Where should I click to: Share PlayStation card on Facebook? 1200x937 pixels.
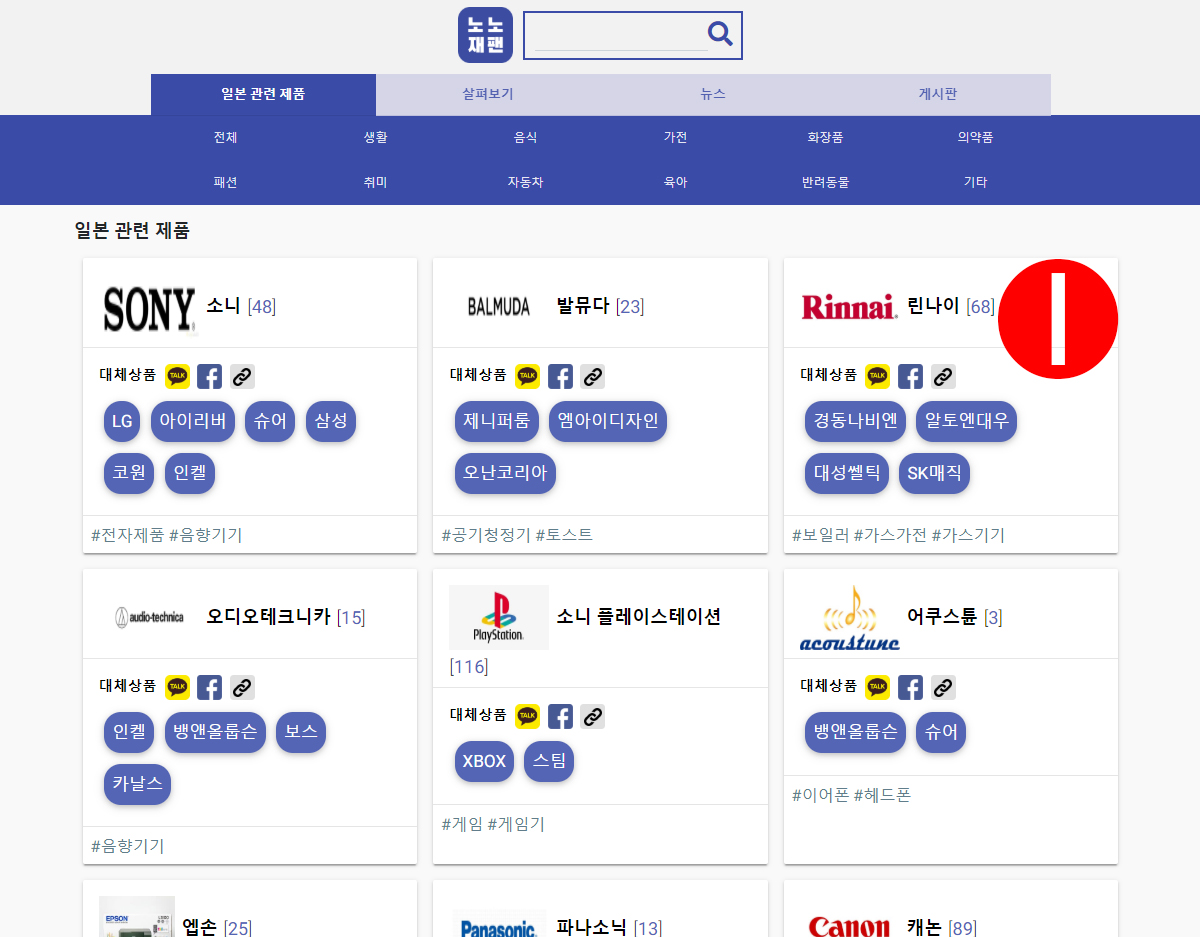[560, 716]
